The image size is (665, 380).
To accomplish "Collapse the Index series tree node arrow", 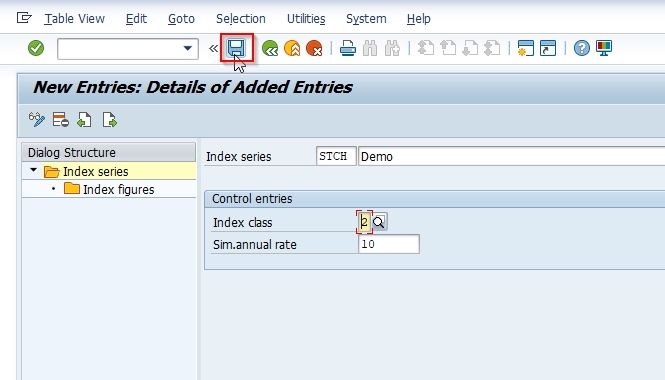I will [x=34, y=170].
